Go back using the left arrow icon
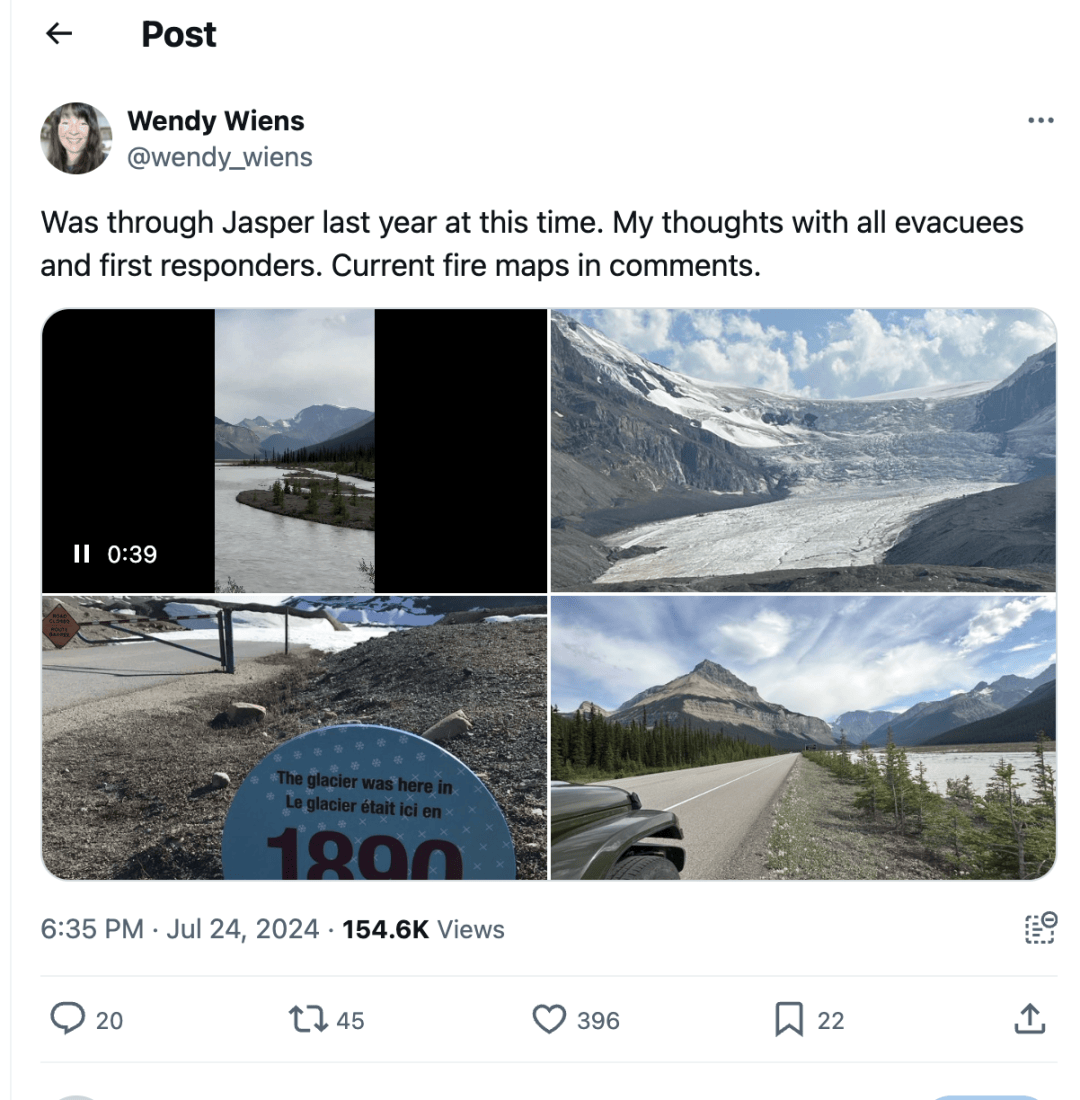Screen dimensions: 1080x1100 coord(59,33)
